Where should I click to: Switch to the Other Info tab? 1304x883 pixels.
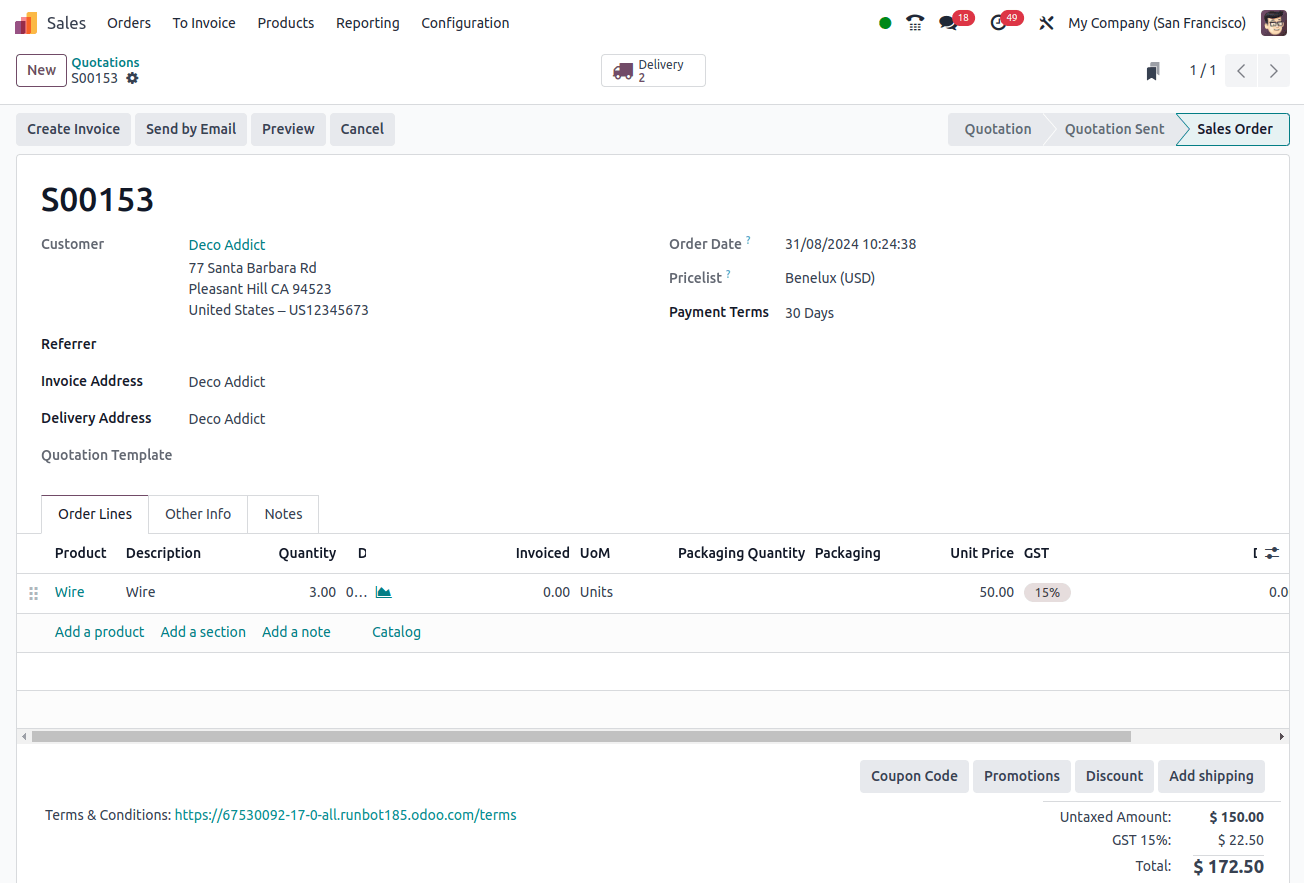click(x=198, y=514)
